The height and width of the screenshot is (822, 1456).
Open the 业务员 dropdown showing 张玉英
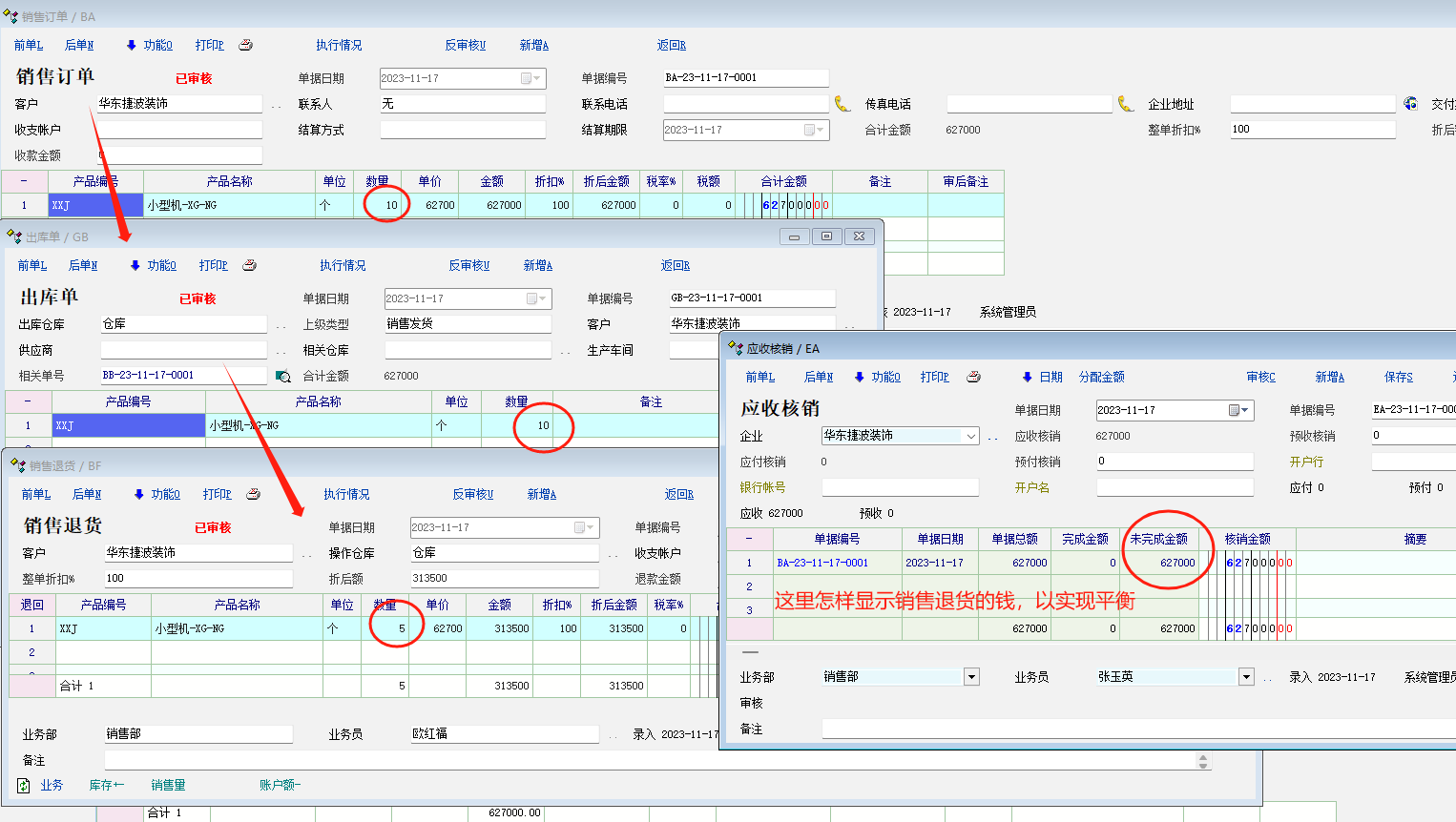pyautogui.click(x=1245, y=677)
